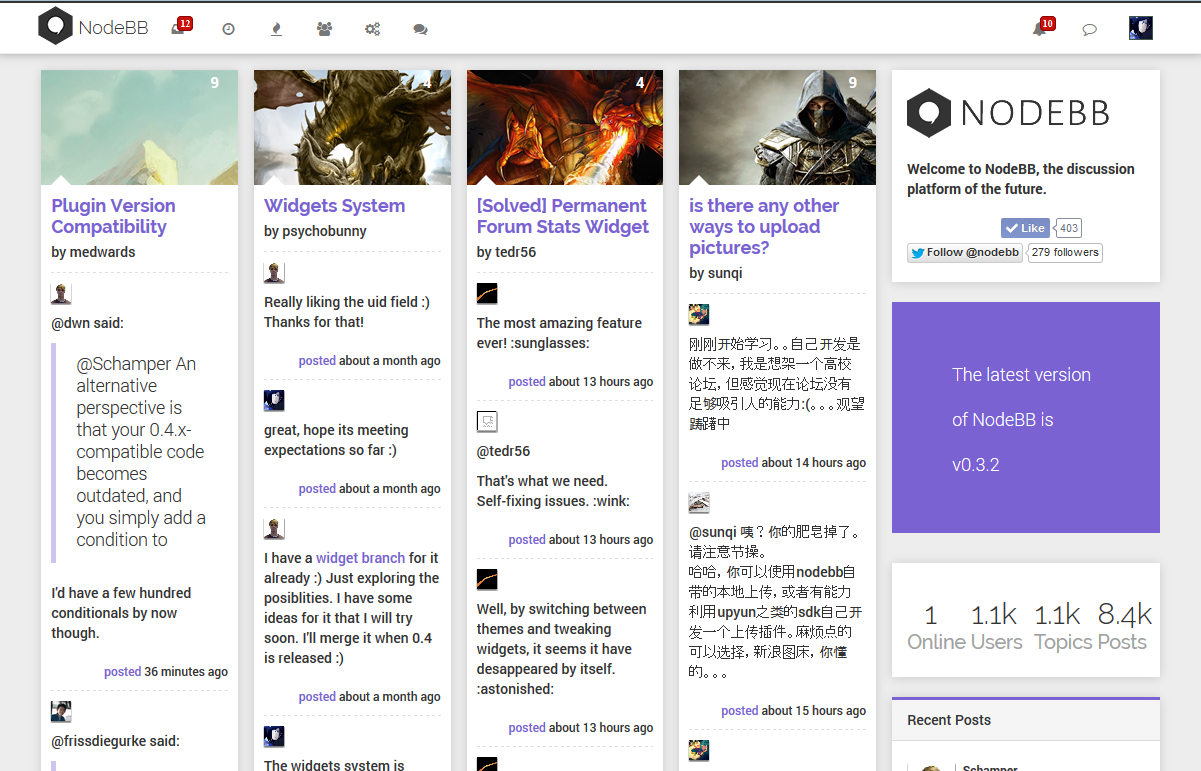Open the recent topics clock icon
The height and width of the screenshot is (771, 1201).
[x=228, y=29]
